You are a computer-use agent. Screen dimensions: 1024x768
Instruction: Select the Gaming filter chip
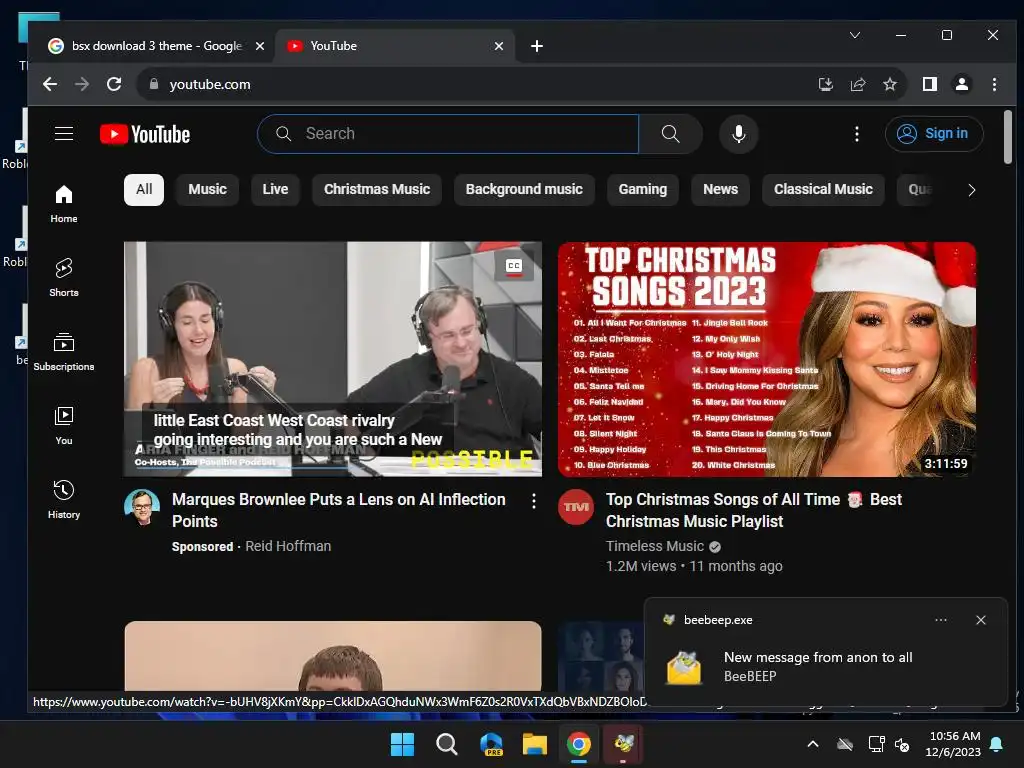point(643,189)
